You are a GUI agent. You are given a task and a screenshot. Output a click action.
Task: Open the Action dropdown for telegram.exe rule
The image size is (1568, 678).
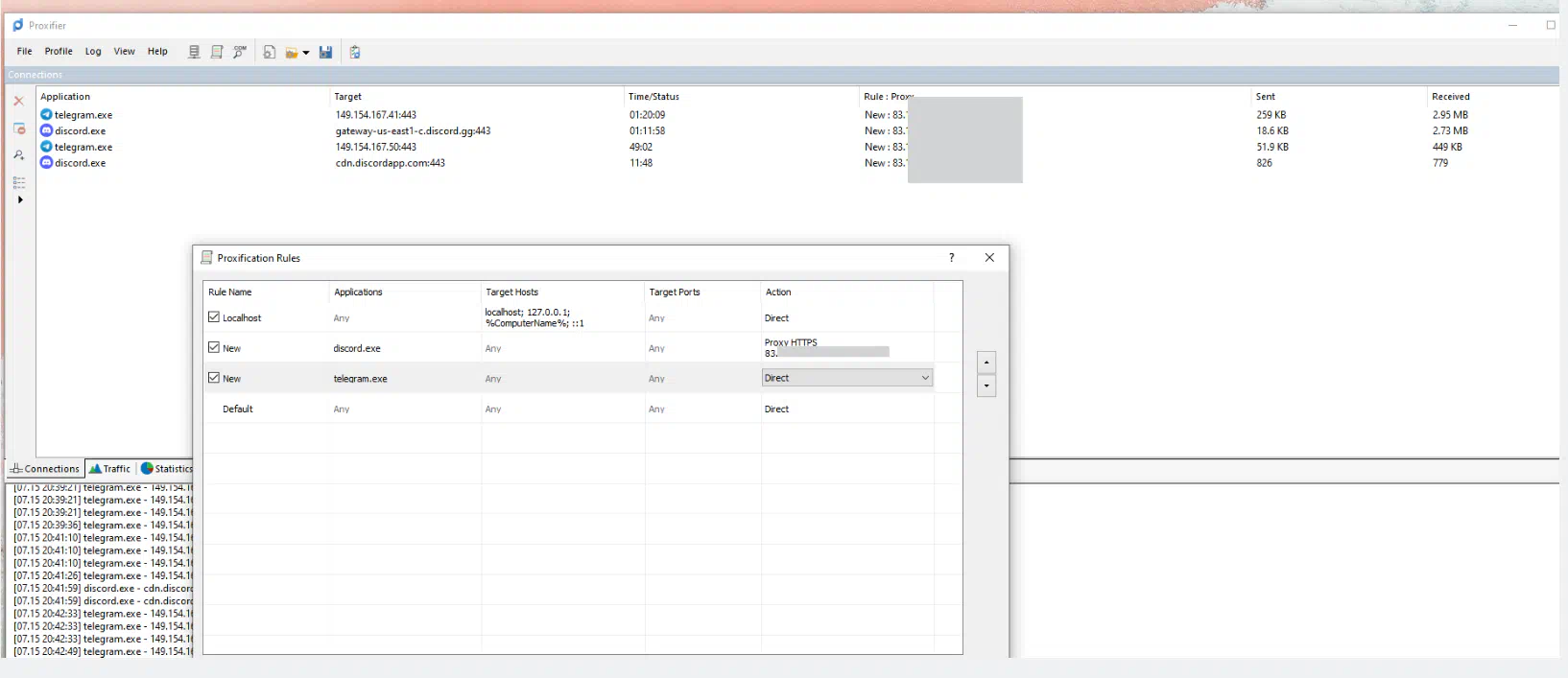(847, 378)
